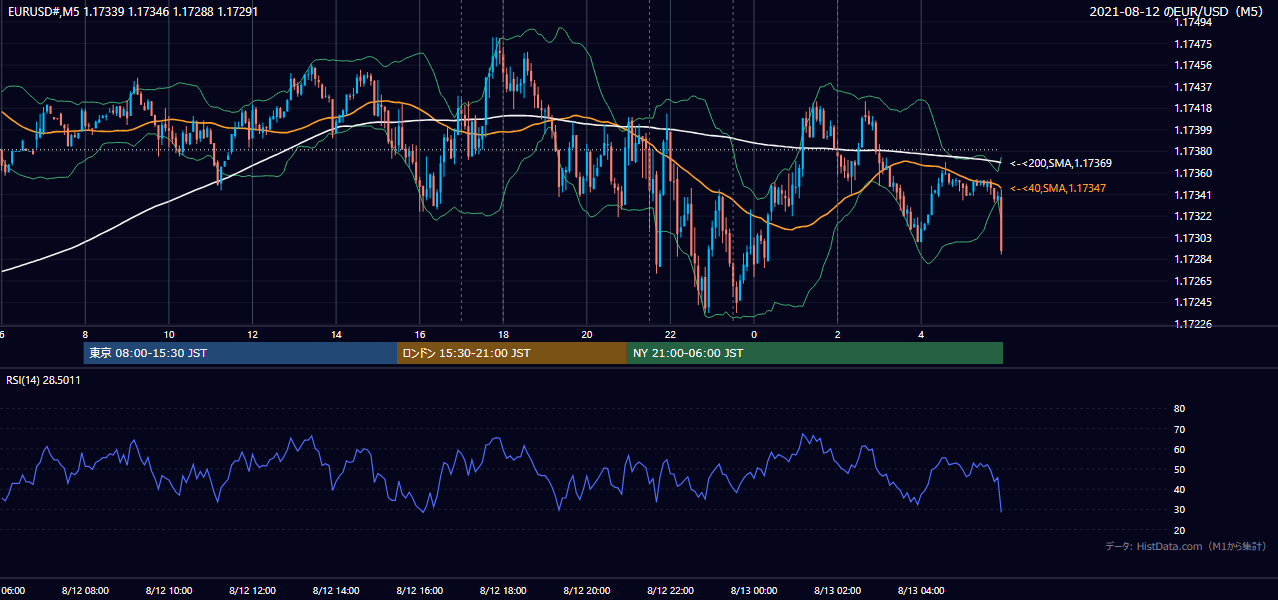Viewport: 1278px width, 600px height.
Task: Click the bottom time label 8/12 14:00
Action: coord(336,590)
